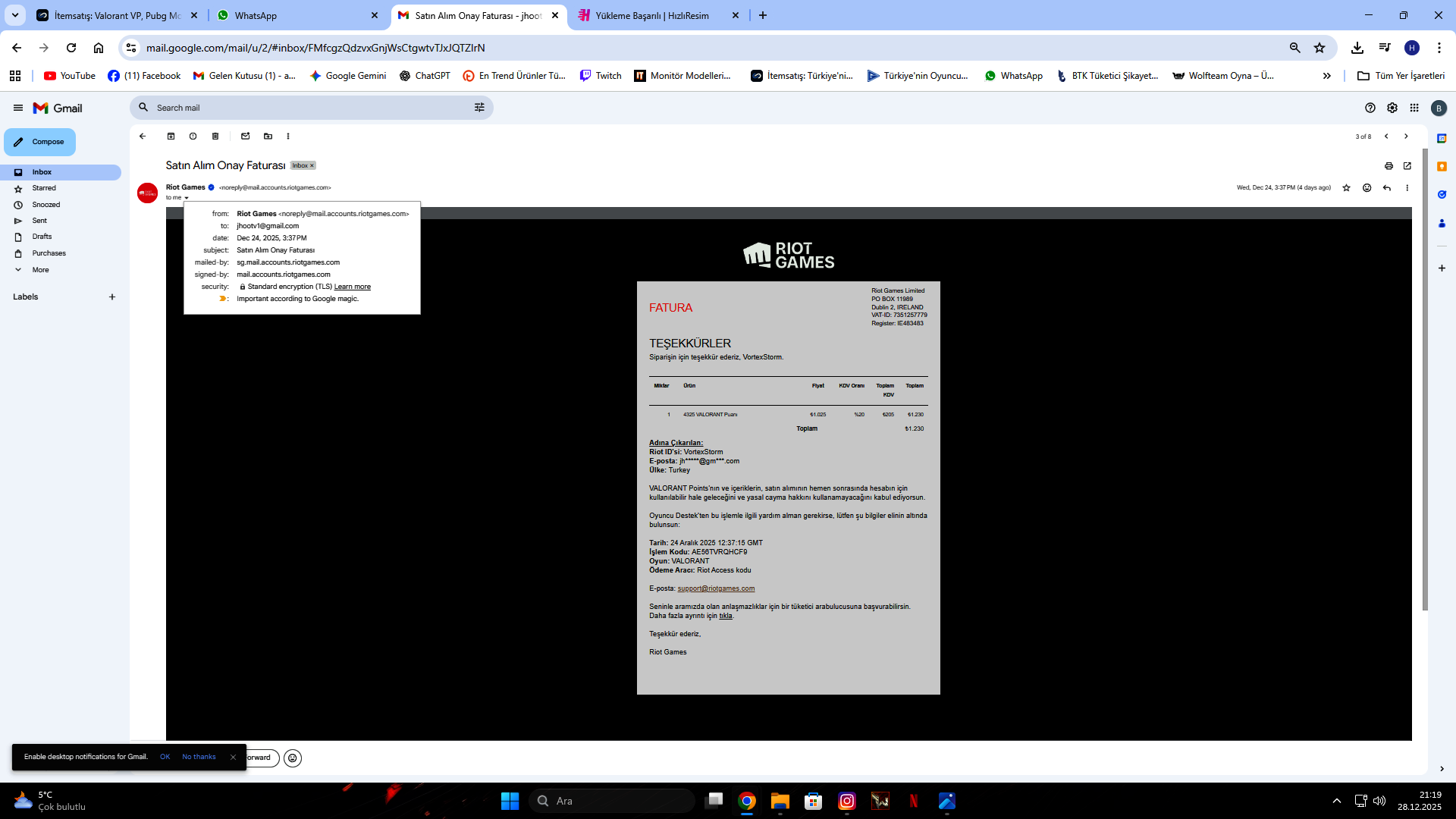Open the Move to folder icon
Screen dimensions: 1456x819
coord(268,136)
